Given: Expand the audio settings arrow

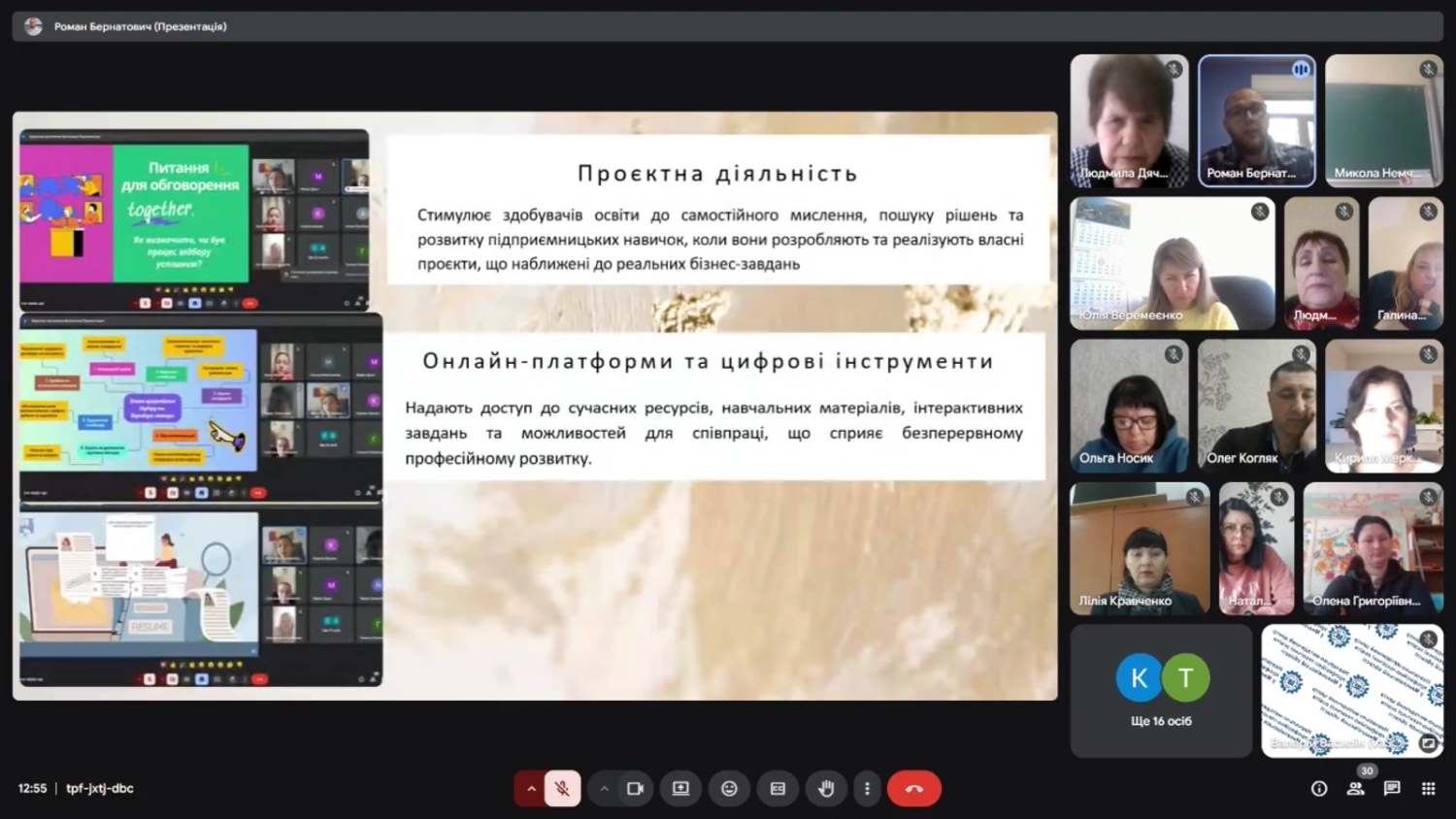Looking at the screenshot, I should pyautogui.click(x=531, y=789).
